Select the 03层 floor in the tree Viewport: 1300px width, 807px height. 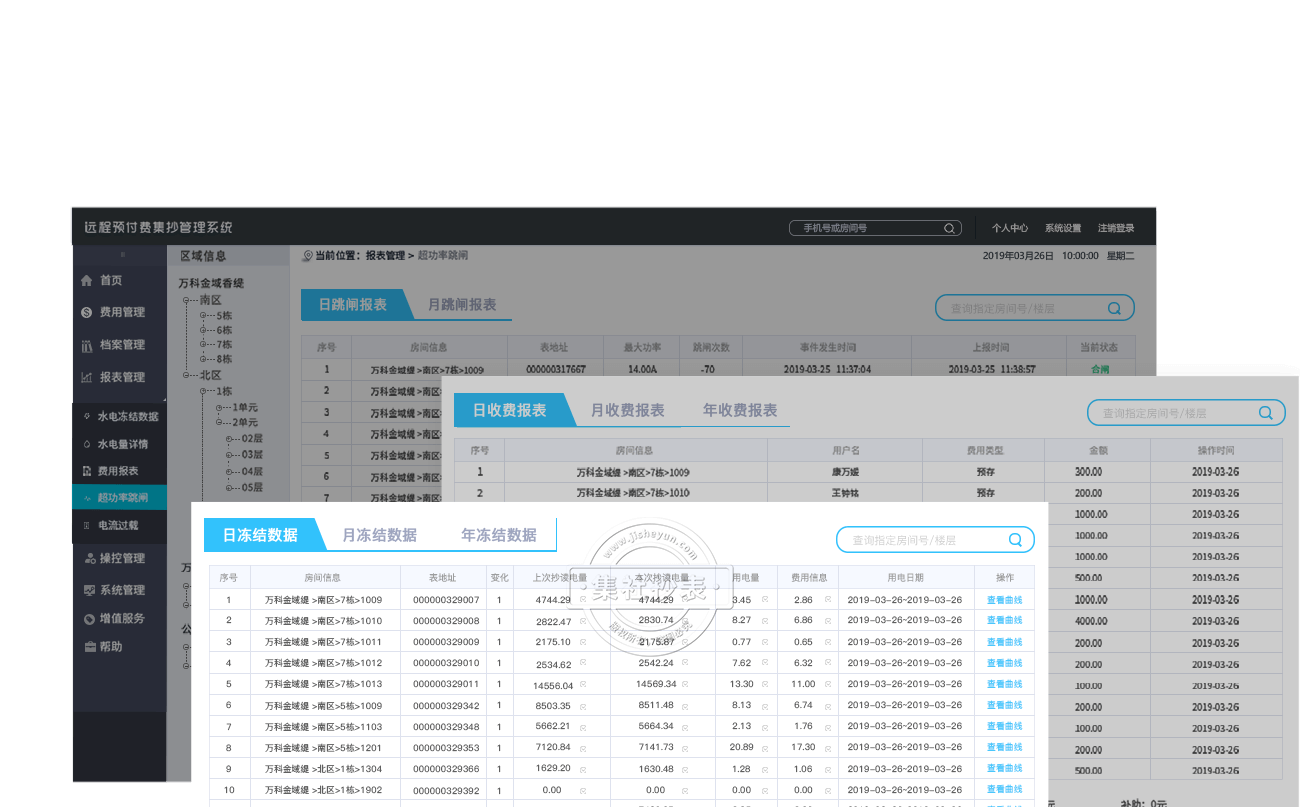(251, 455)
